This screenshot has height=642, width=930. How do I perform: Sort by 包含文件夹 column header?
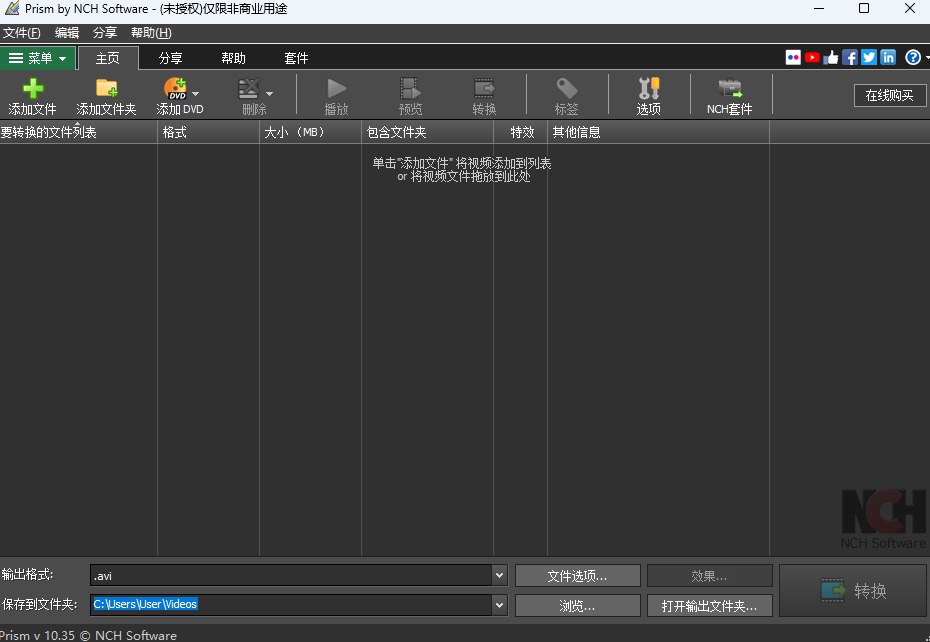tap(428, 132)
